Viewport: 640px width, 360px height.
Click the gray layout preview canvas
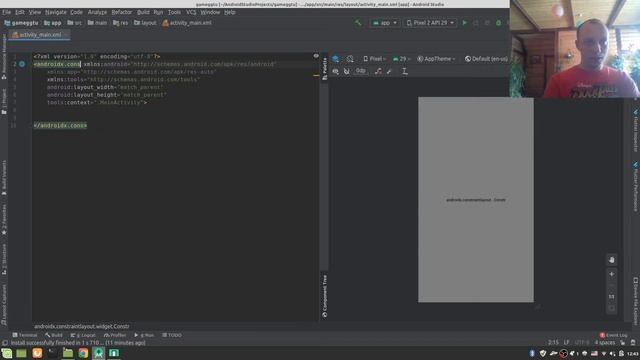(x=476, y=200)
